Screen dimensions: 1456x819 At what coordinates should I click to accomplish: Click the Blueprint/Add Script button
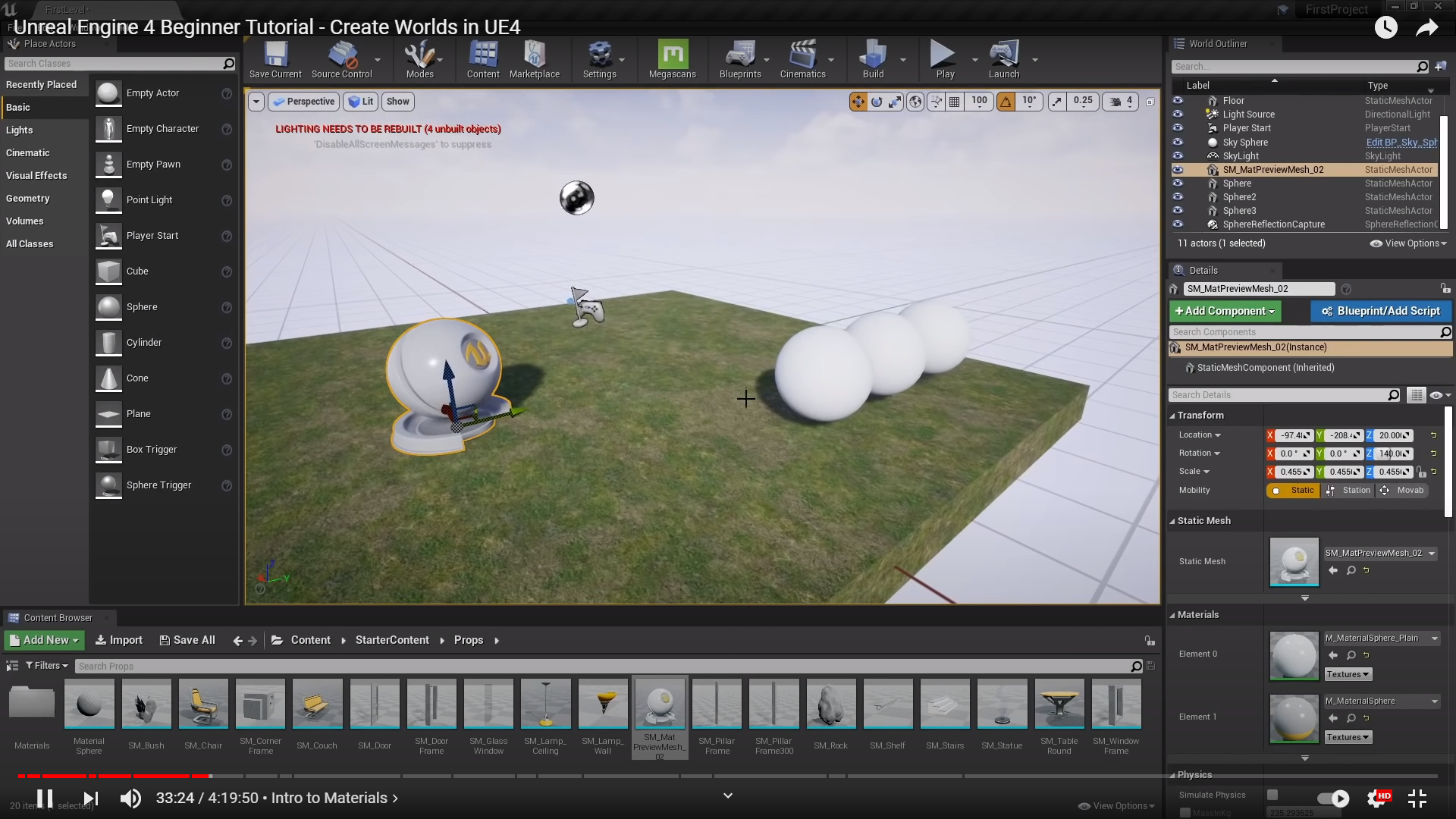point(1380,311)
